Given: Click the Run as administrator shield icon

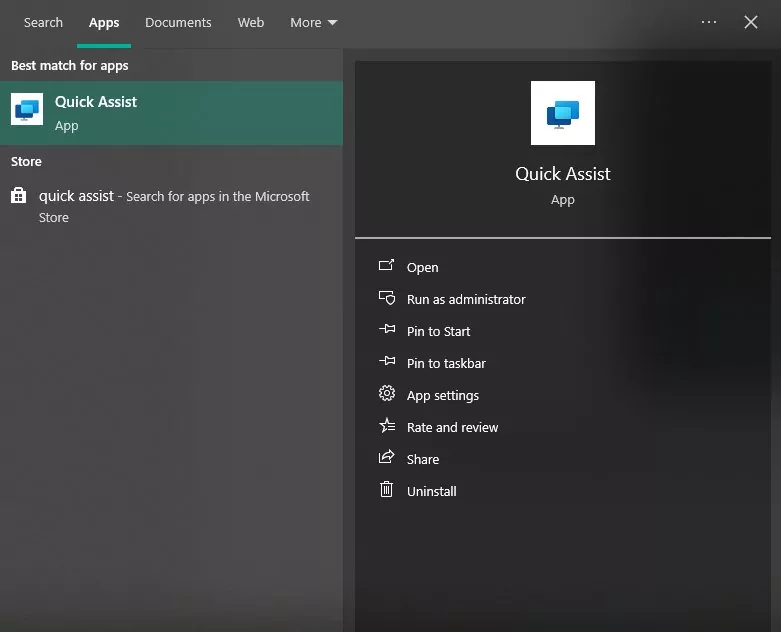Looking at the screenshot, I should [387, 298].
